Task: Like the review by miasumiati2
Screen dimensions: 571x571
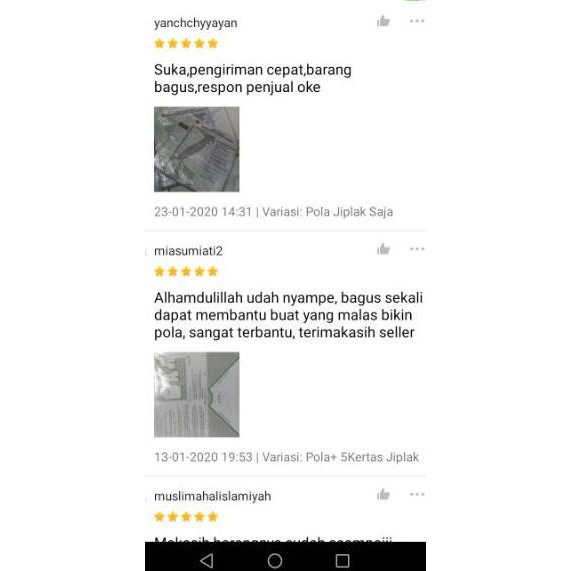Action: 383,249
